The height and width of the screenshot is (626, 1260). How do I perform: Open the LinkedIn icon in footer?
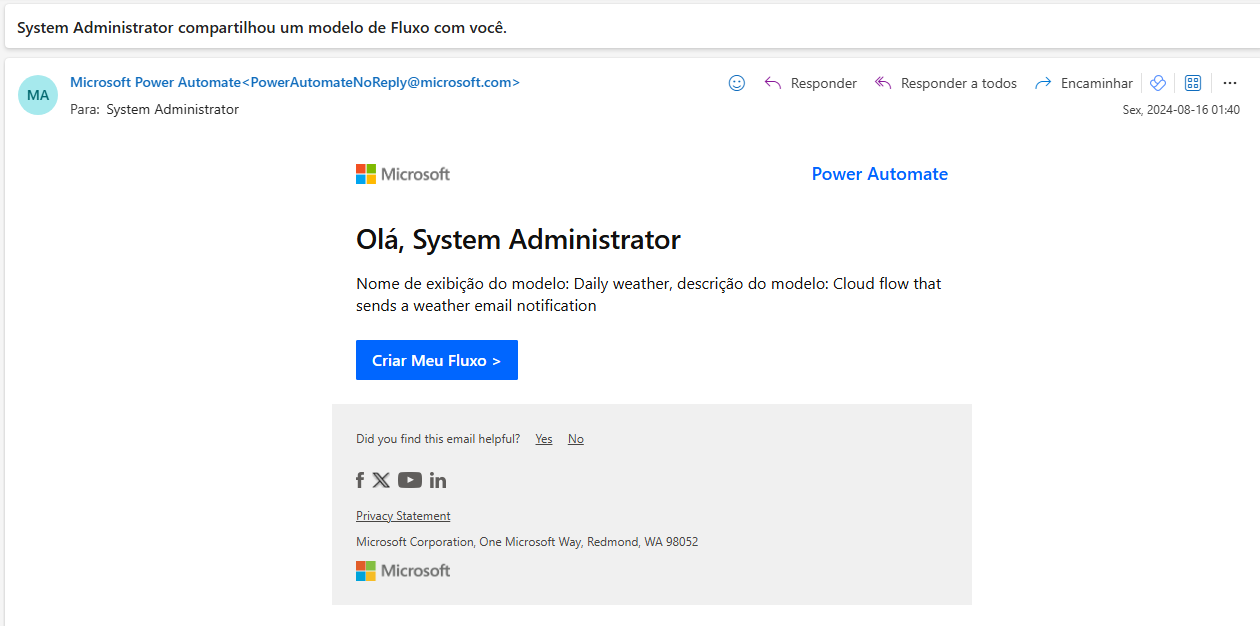[438, 480]
